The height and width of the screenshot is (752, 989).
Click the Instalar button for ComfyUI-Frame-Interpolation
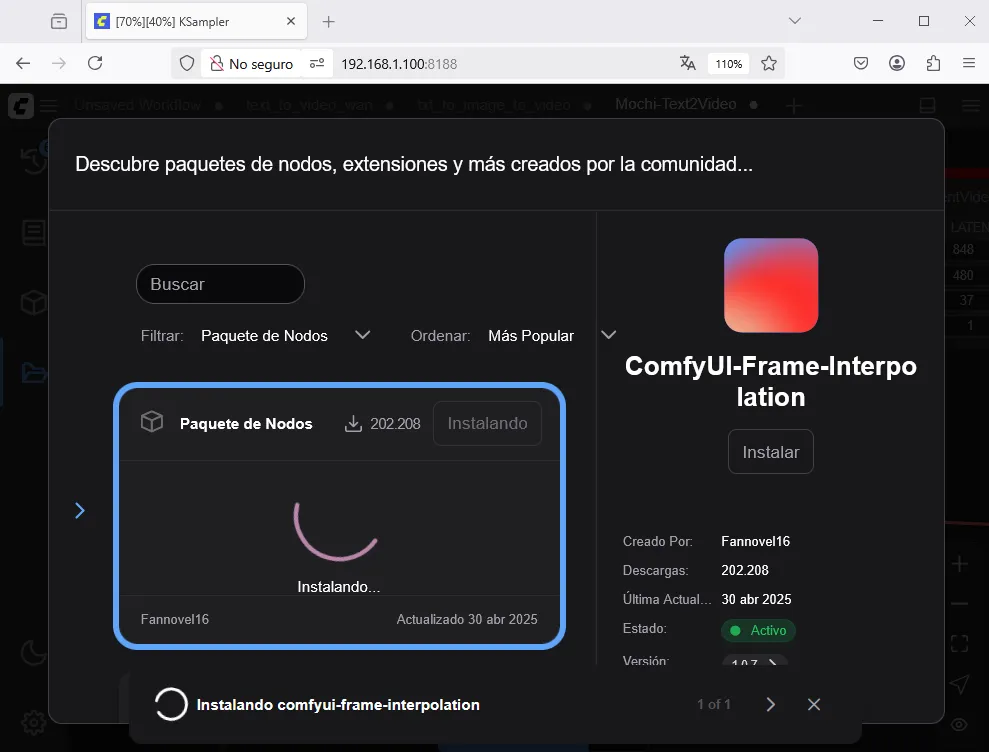point(771,452)
